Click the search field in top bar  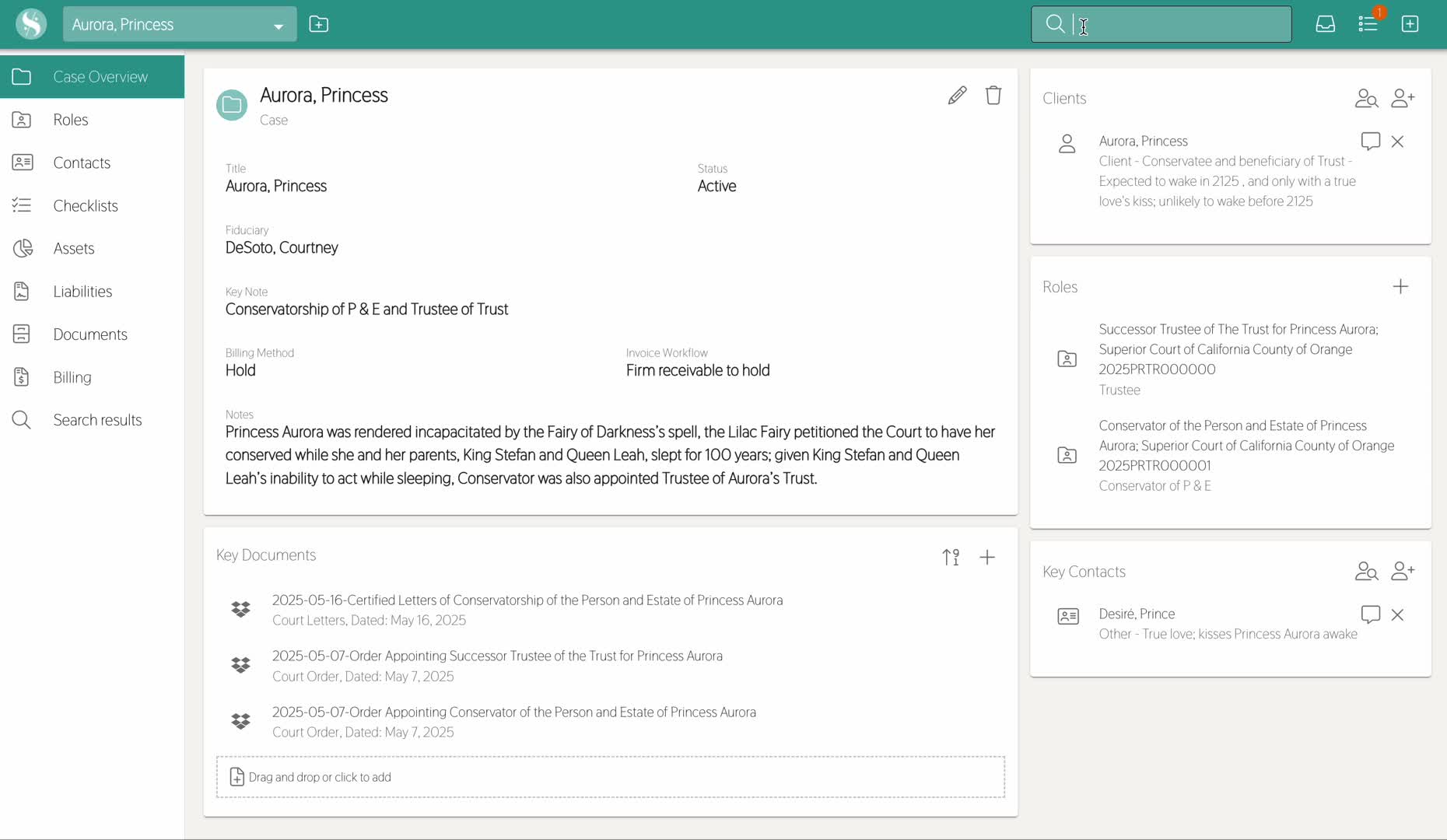(x=1161, y=24)
